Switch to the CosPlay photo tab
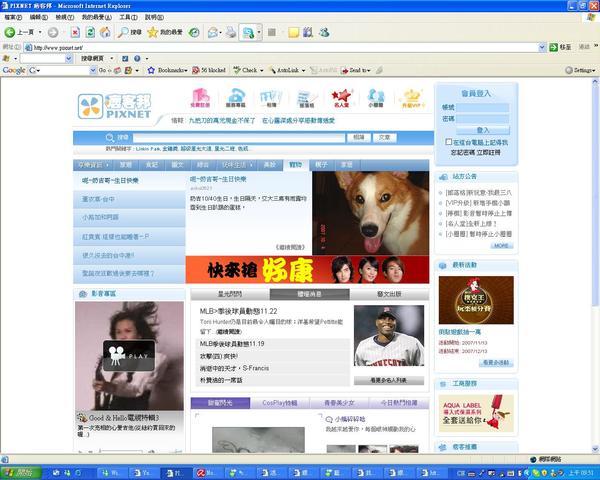This screenshot has width=600, height=480. point(280,403)
